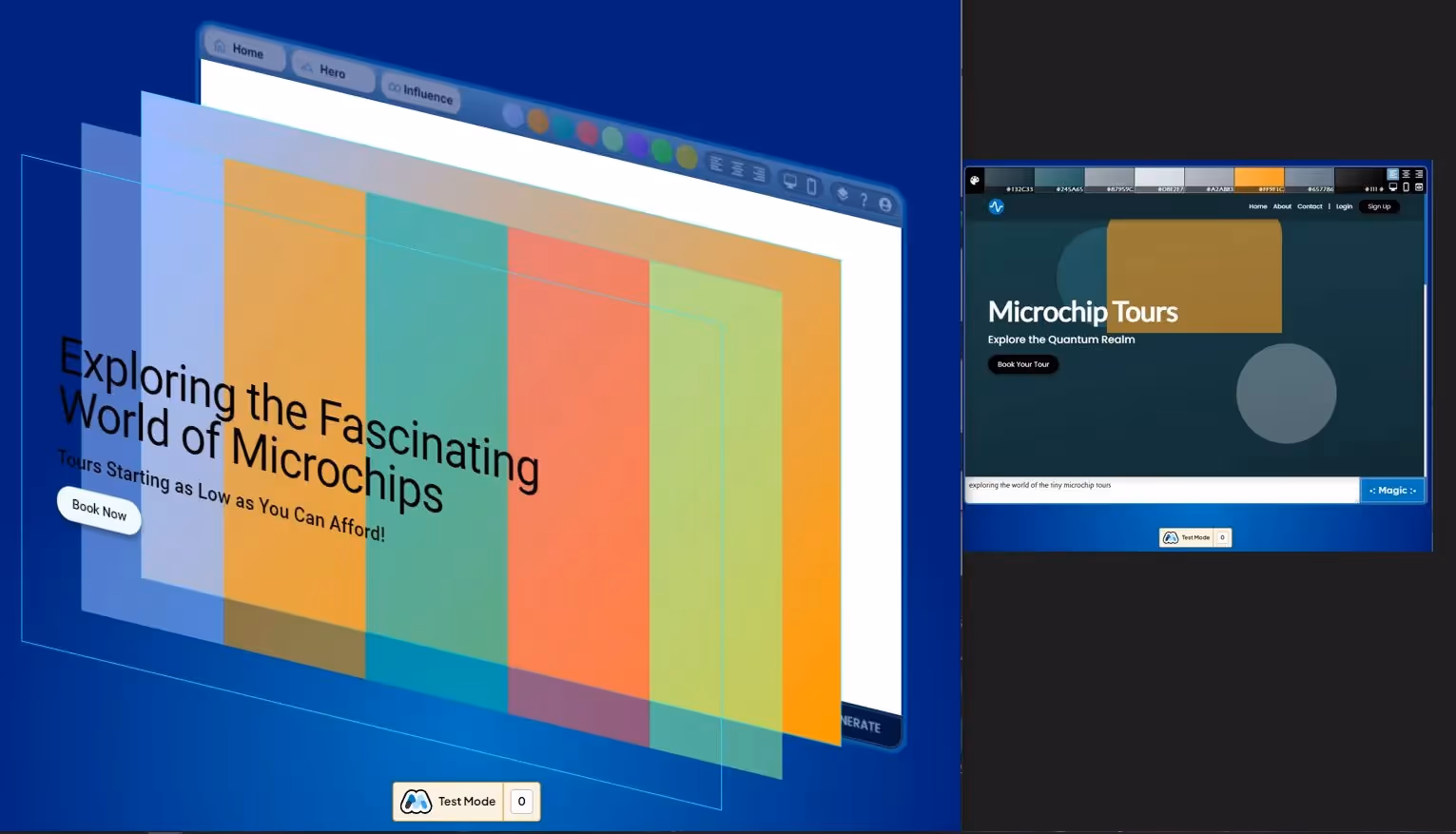Choose phone icon in the tilted left toolbar
Screen dimensions: 1456x834
tap(811, 186)
